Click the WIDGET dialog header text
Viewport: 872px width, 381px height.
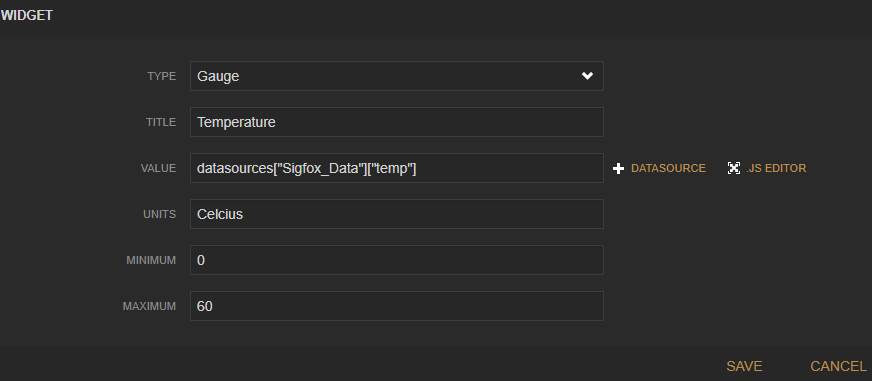click(x=27, y=16)
